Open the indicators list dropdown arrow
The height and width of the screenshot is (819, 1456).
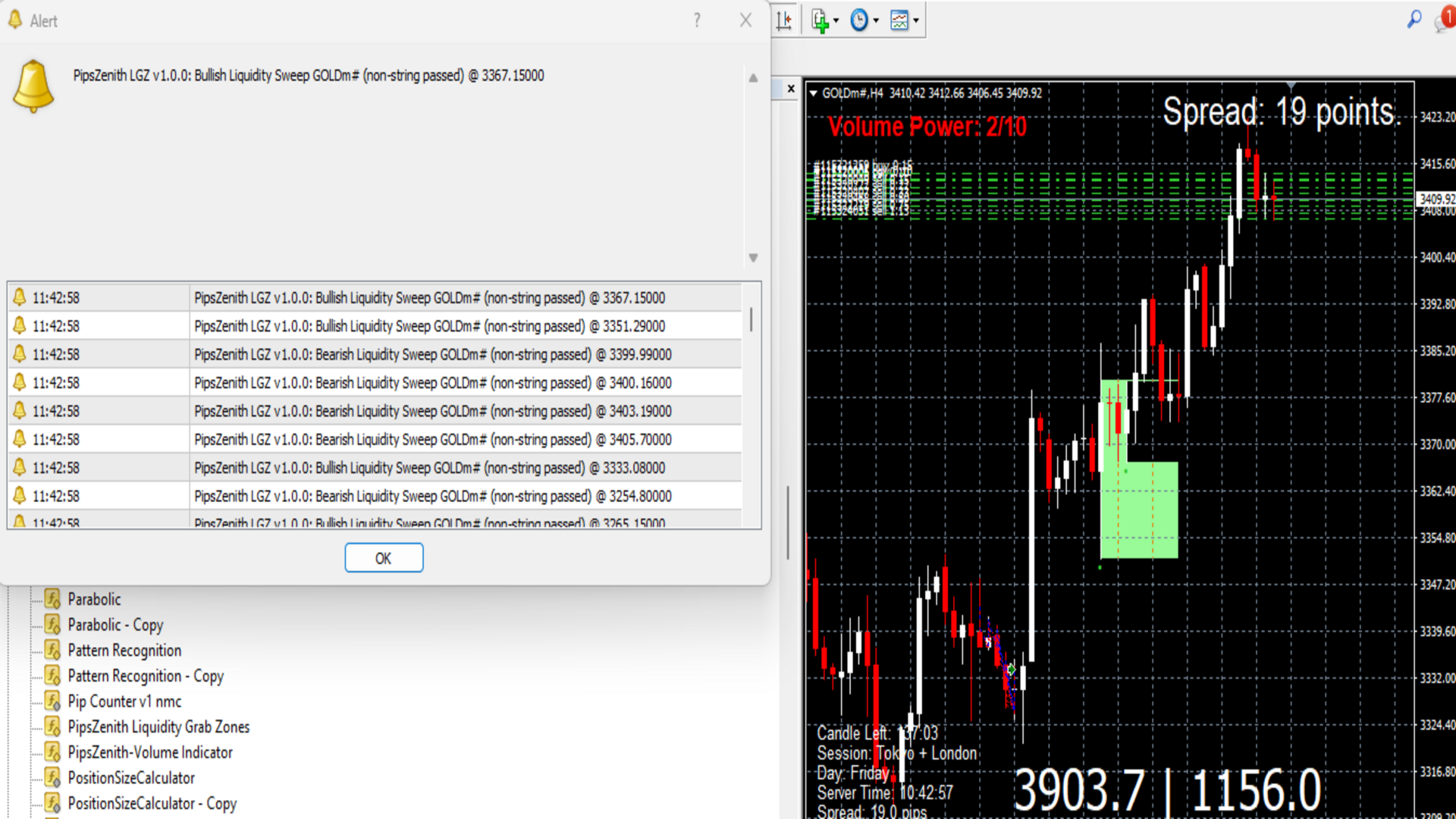[836, 21]
